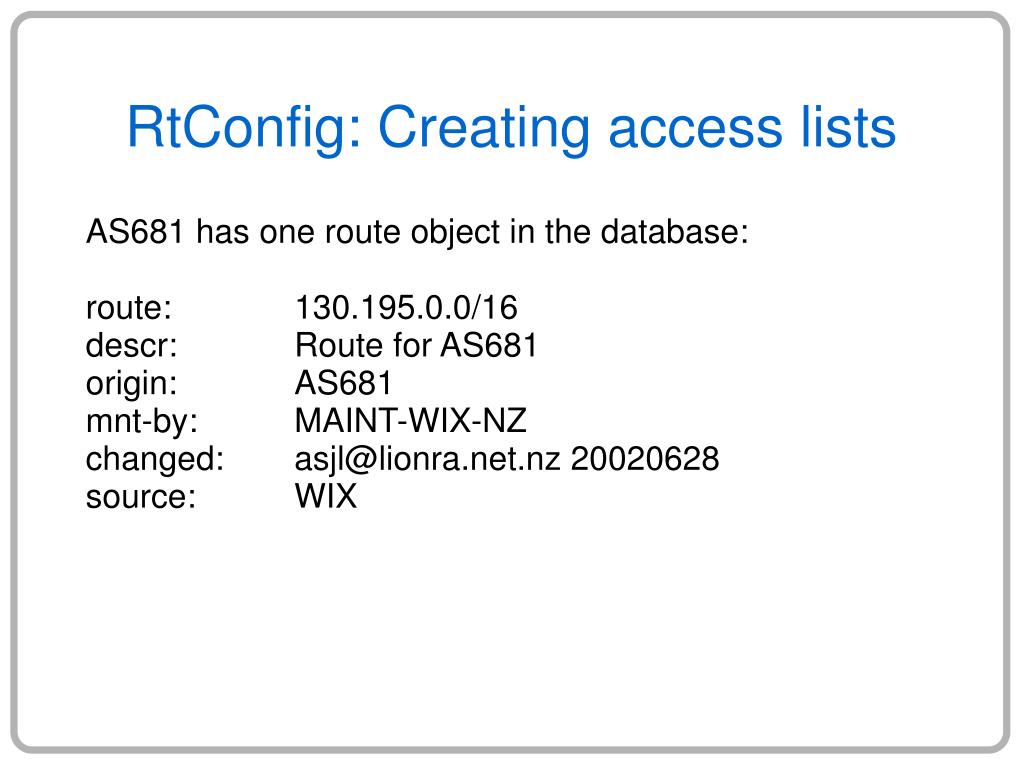Click the route value 130.195.0.0/16
The image size is (1023, 767).
[x=406, y=307]
